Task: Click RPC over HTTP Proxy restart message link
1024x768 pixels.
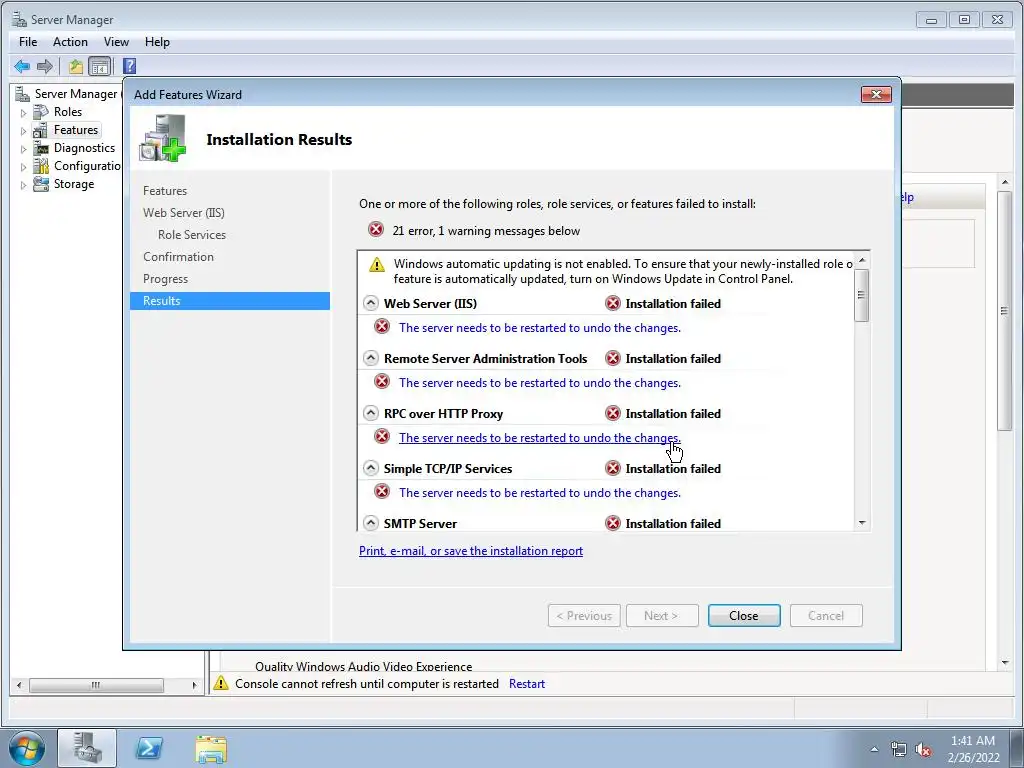Action: (540, 438)
